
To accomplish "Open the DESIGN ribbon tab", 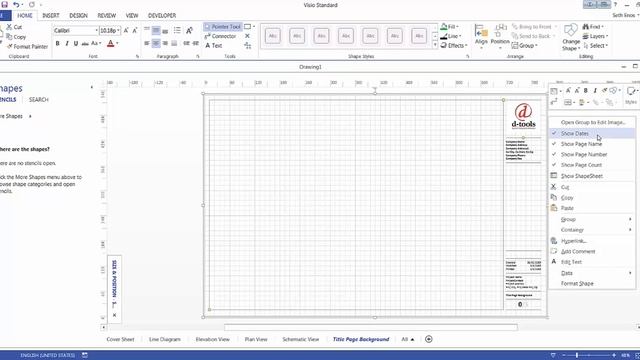I will (x=78, y=16).
